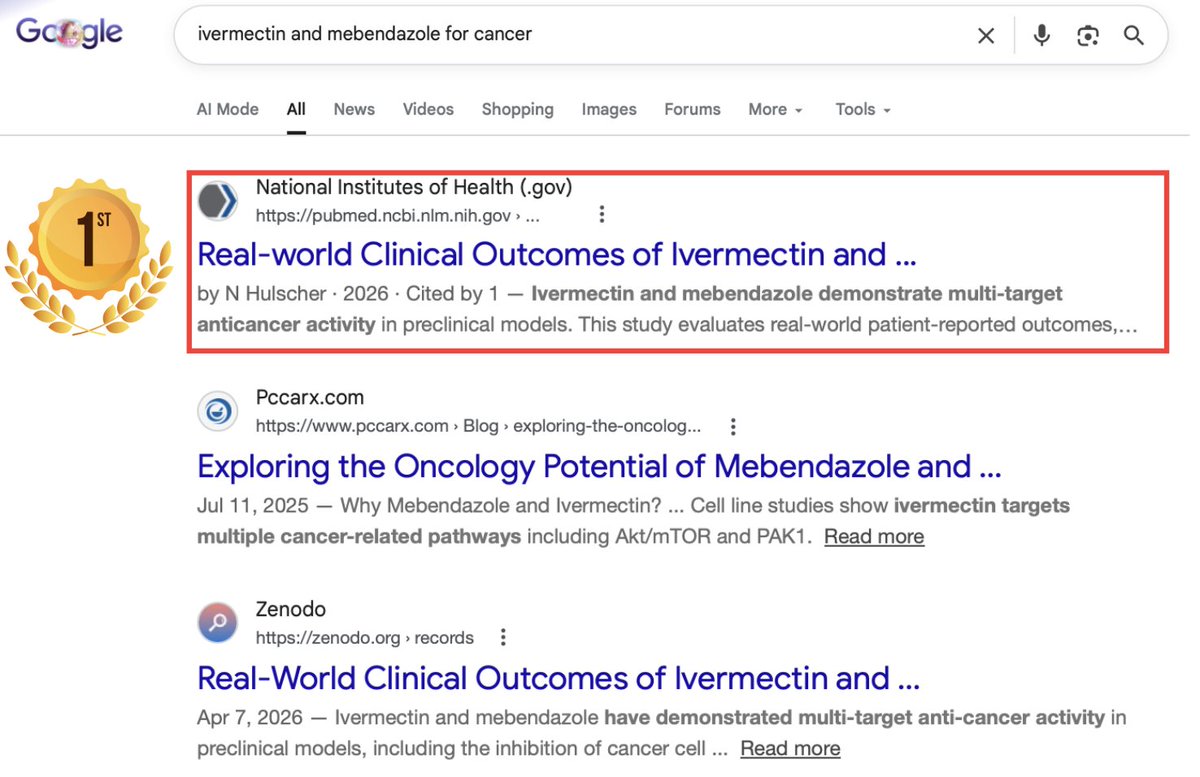The width and height of the screenshot is (1200, 777).
Task: Start voice search with microphone icon
Action: pos(1042,36)
